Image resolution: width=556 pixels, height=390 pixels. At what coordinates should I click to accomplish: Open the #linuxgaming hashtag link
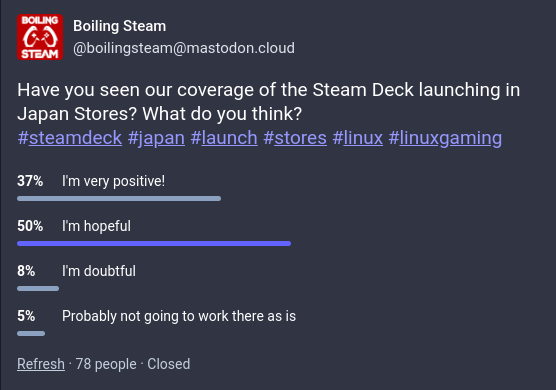click(445, 138)
